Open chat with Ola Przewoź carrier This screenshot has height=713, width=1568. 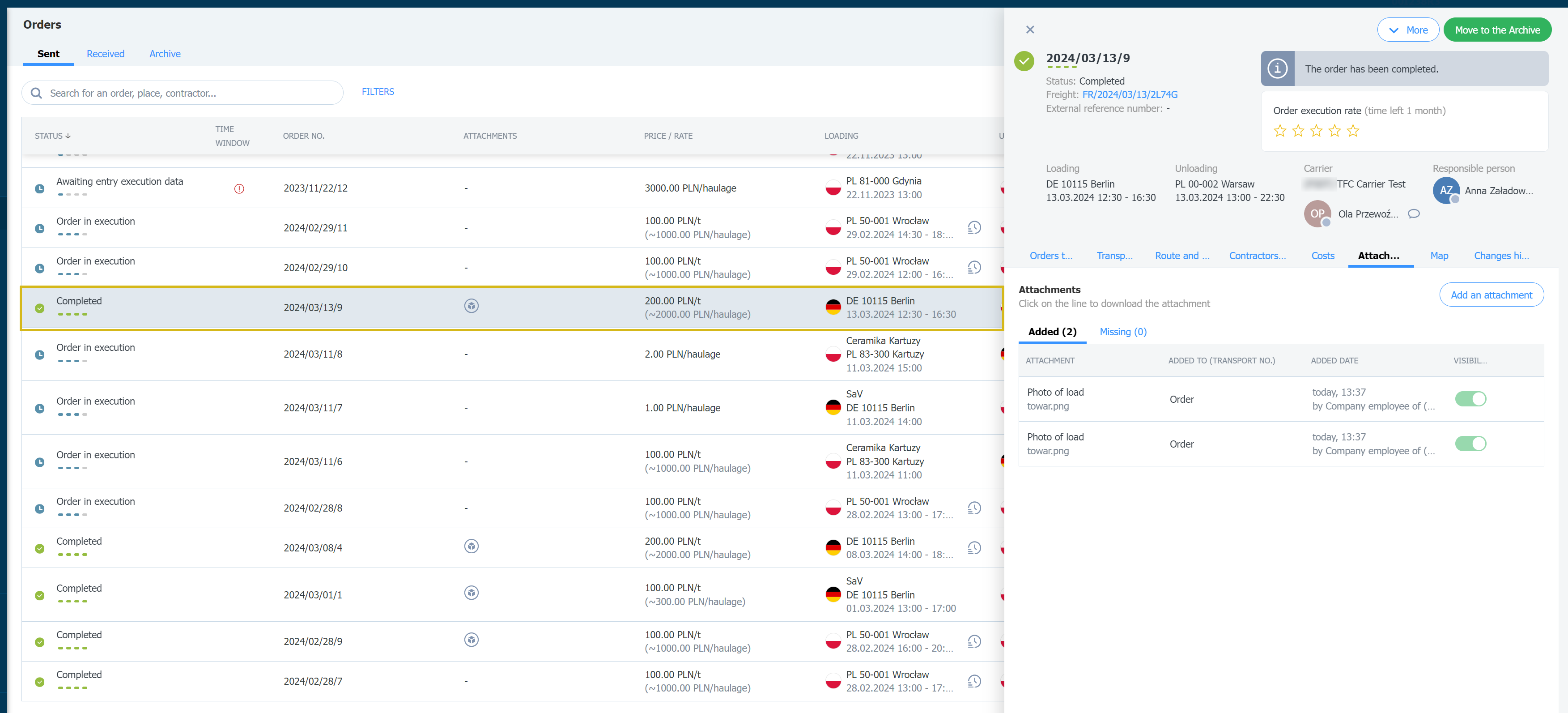click(x=1413, y=213)
